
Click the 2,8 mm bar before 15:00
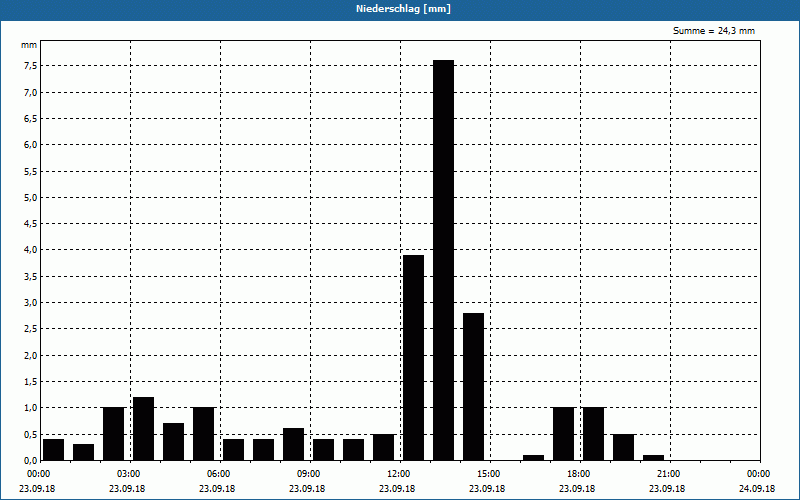tap(473, 387)
